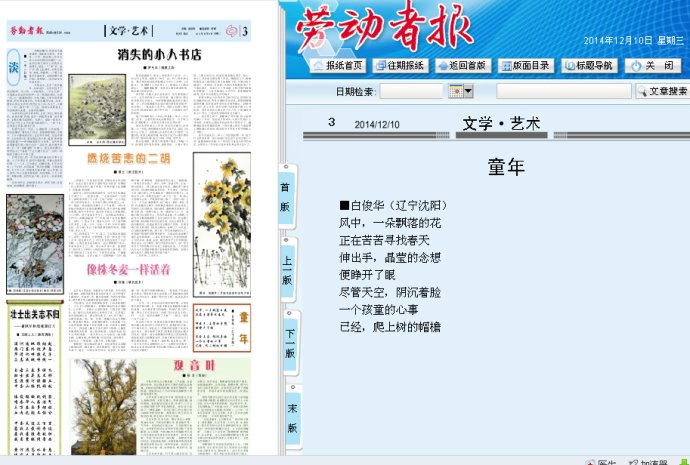Click the 文学·艺术 section title
Image resolution: width=690 pixels, height=465 pixels.
[501, 124]
